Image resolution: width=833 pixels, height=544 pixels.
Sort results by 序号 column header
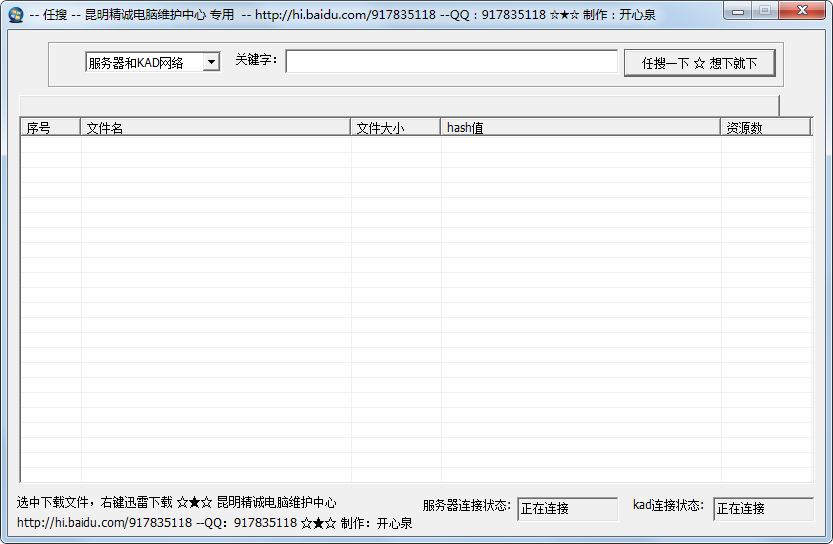pos(50,127)
